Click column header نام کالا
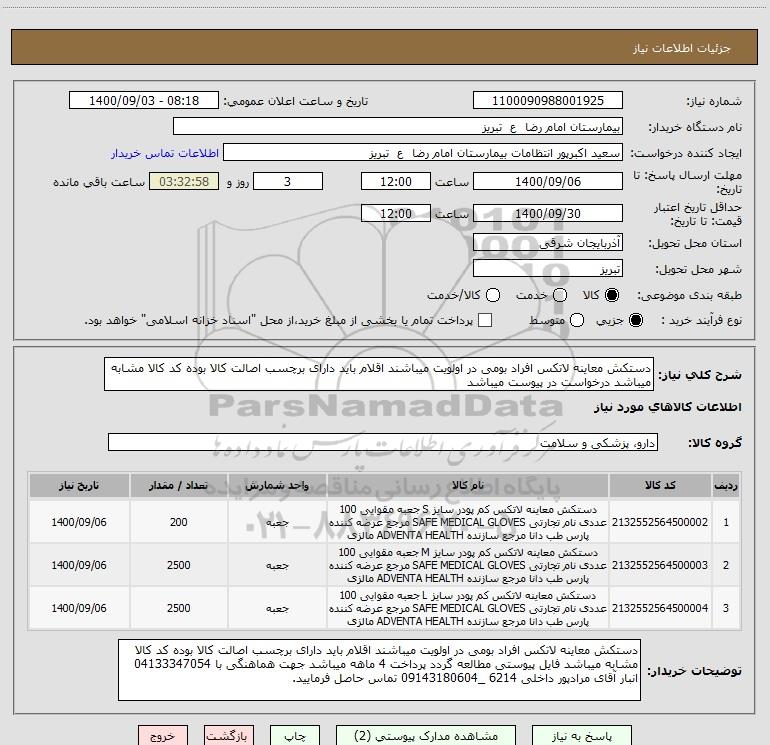 pos(468,485)
